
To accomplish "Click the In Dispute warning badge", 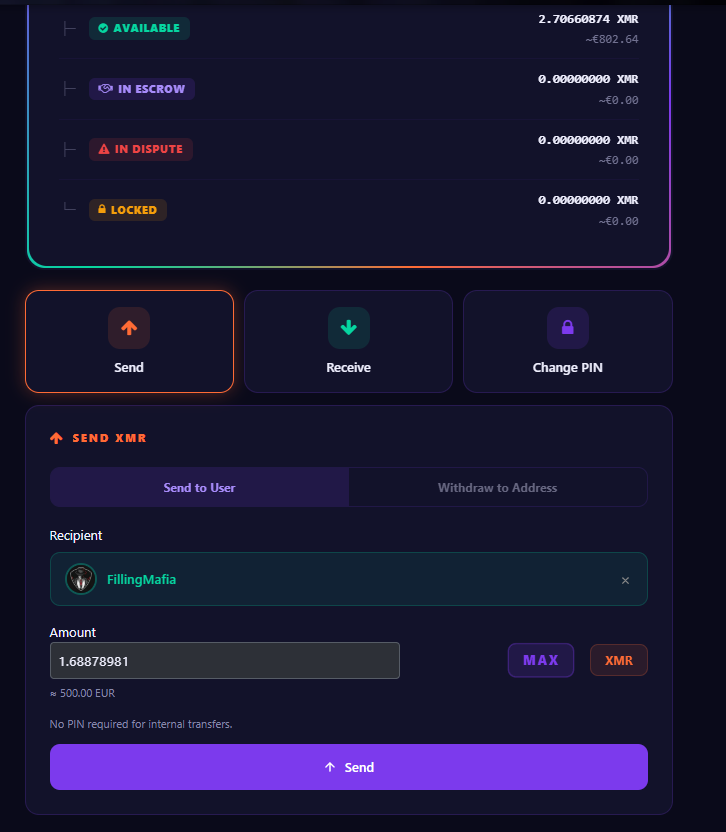I will tap(141, 149).
